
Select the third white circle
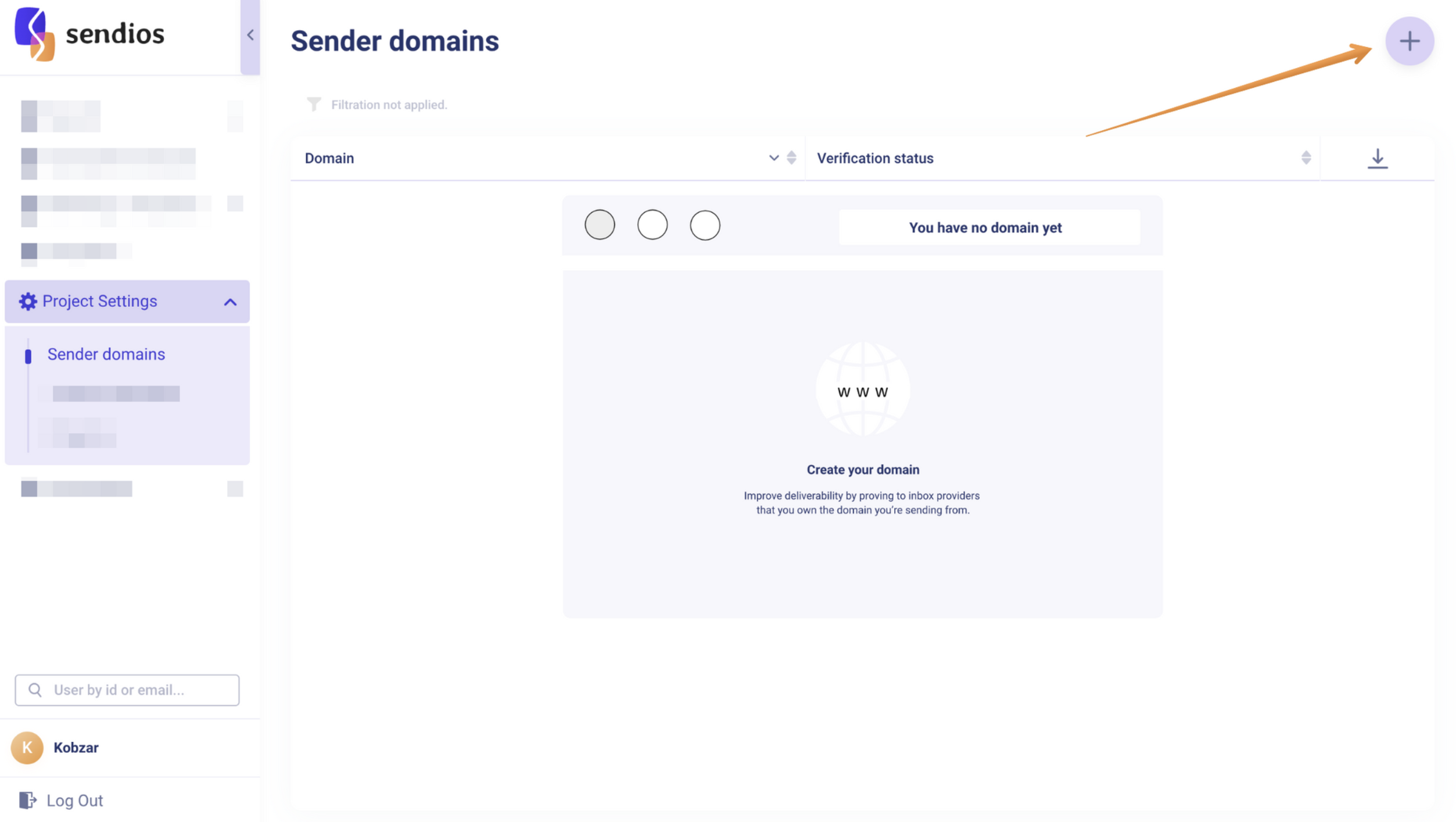[704, 225]
